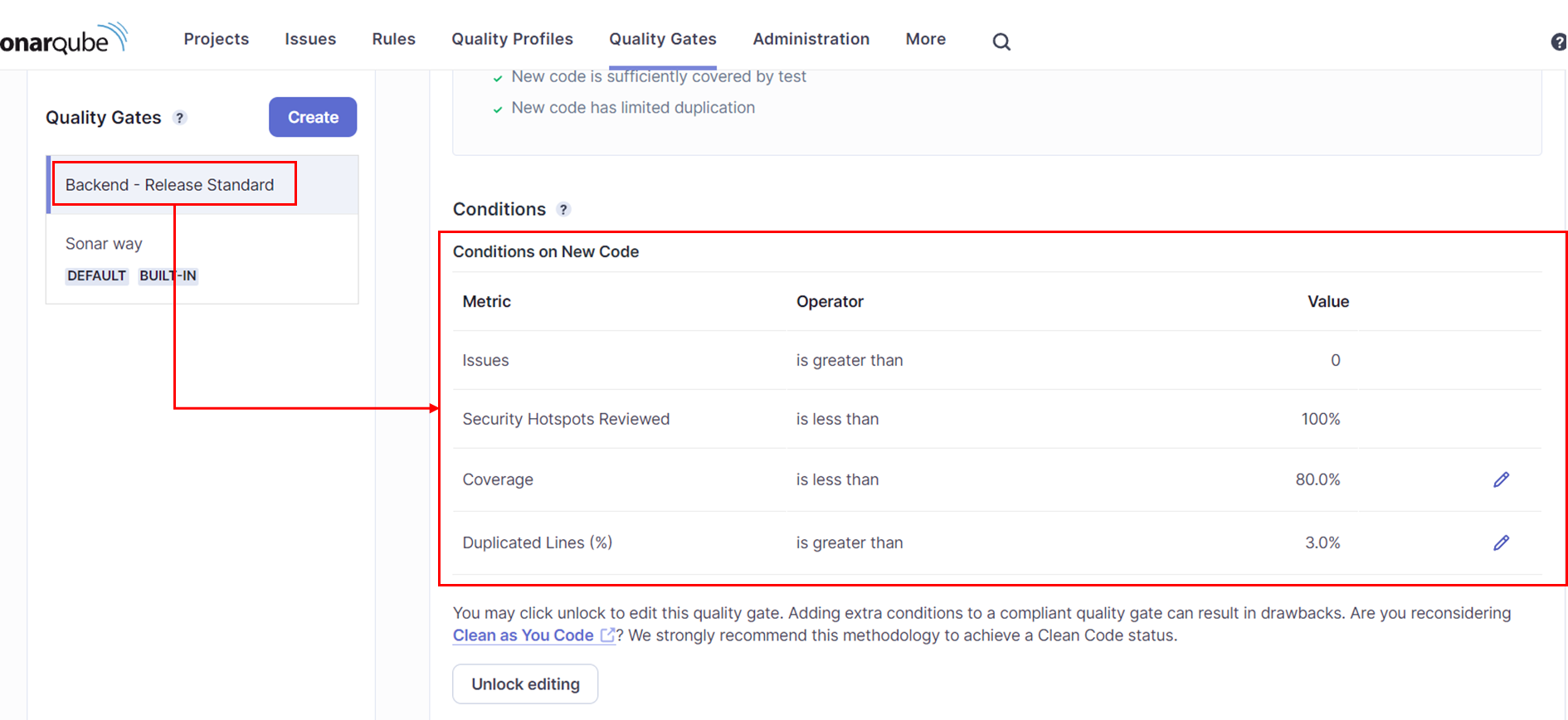Click the Create quality gate button
Screen dimensions: 1568x720
pos(313,117)
